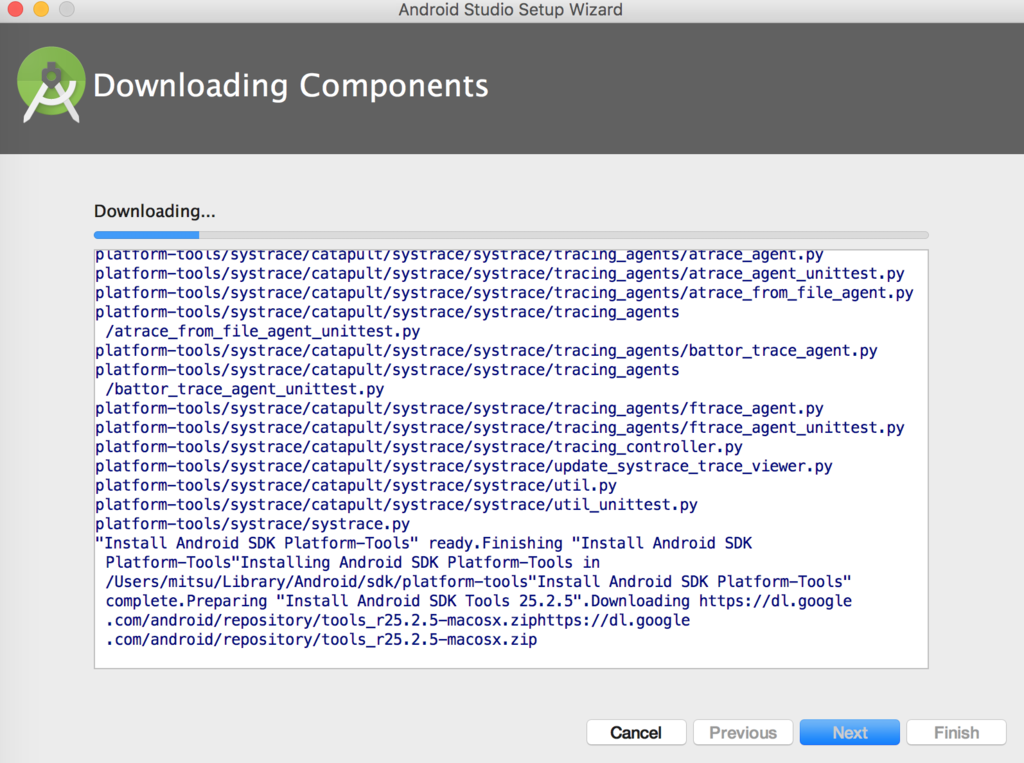The height and width of the screenshot is (763, 1024).
Task: Click the yellow minimize window button
Action: point(41,8)
